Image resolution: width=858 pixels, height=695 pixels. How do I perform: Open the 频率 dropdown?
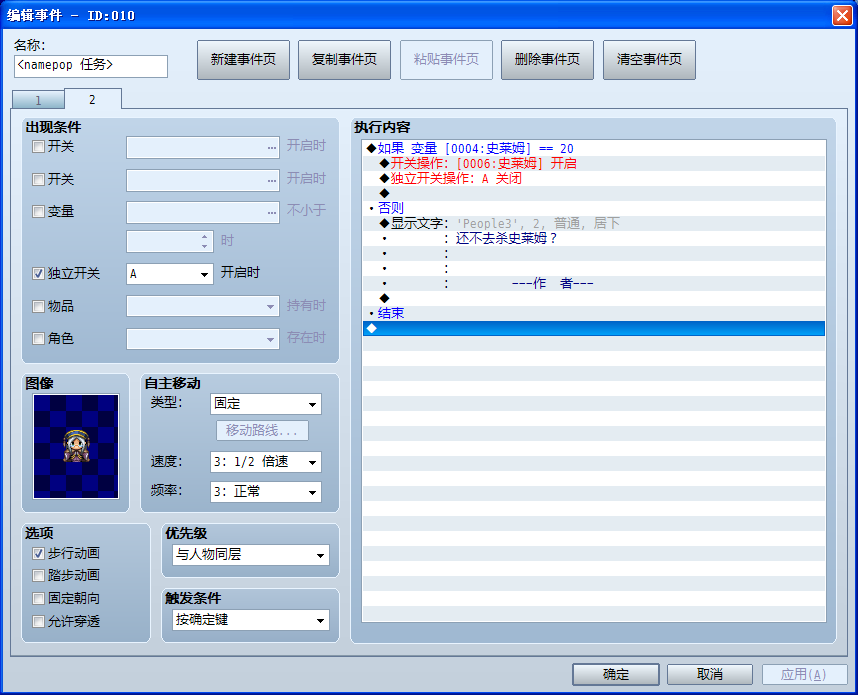[x=265, y=492]
